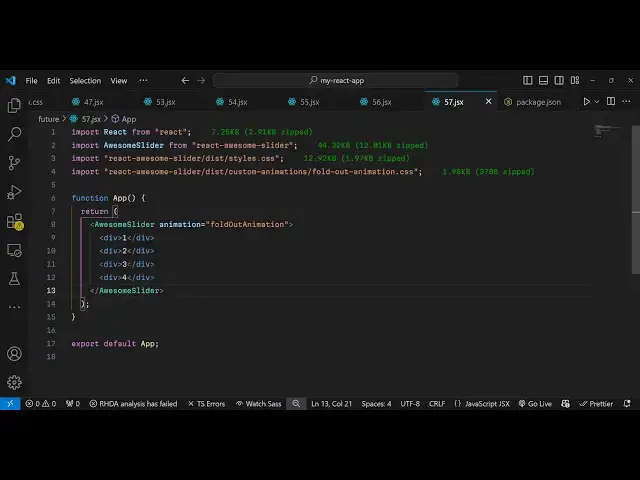Click the export default App line
640x480 pixels.
tap(115, 344)
